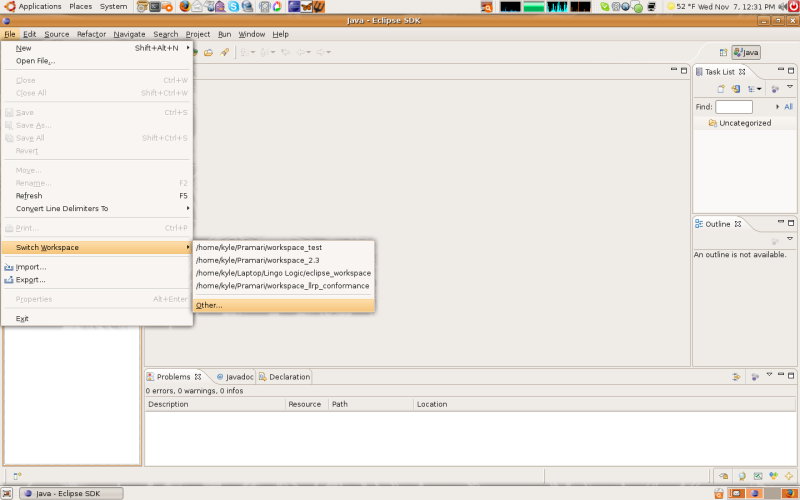Viewport: 800px width, 500px height.
Task: Click the show desktop icon in bottom panel
Action: [7, 493]
